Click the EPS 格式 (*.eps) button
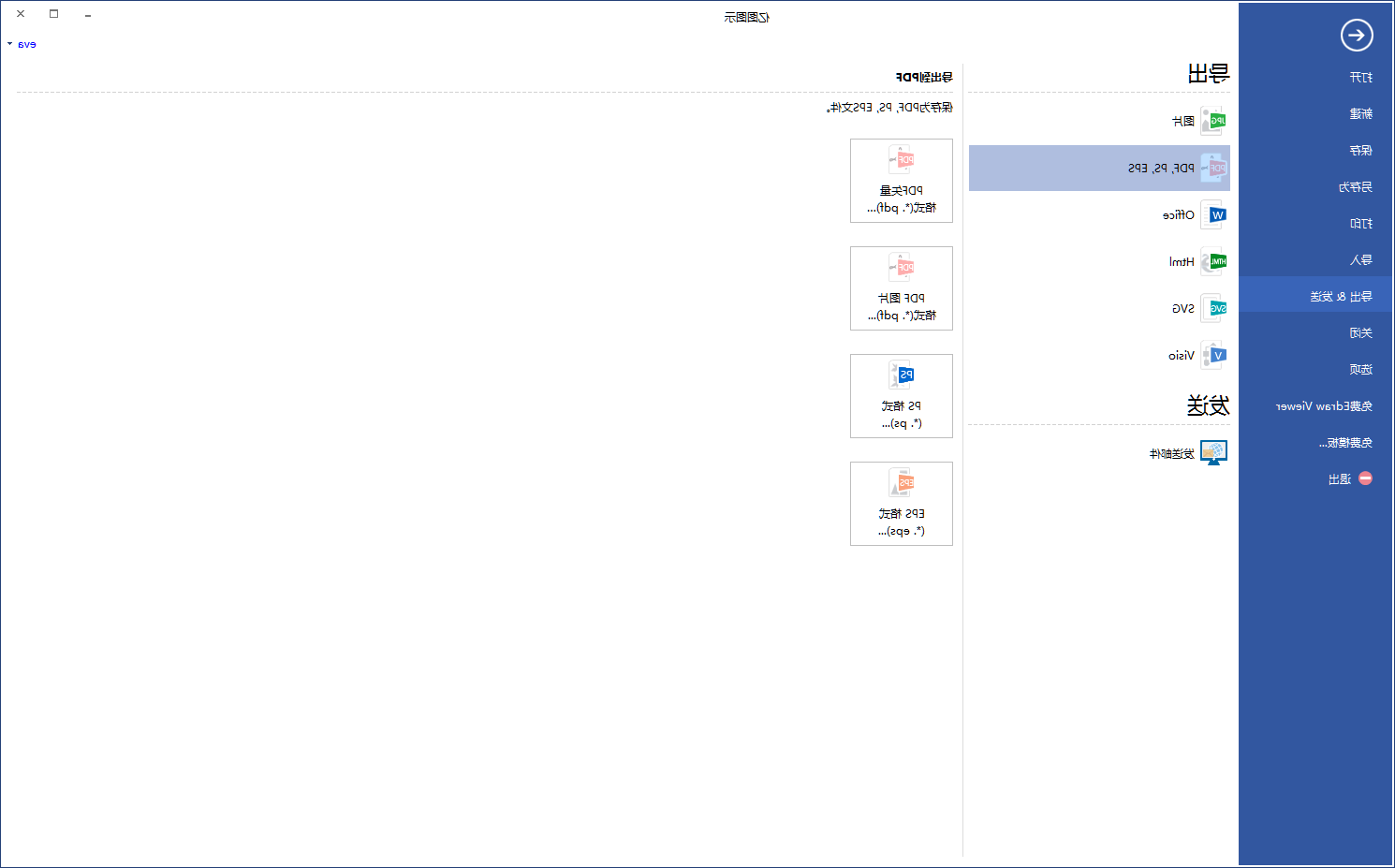 [902, 504]
